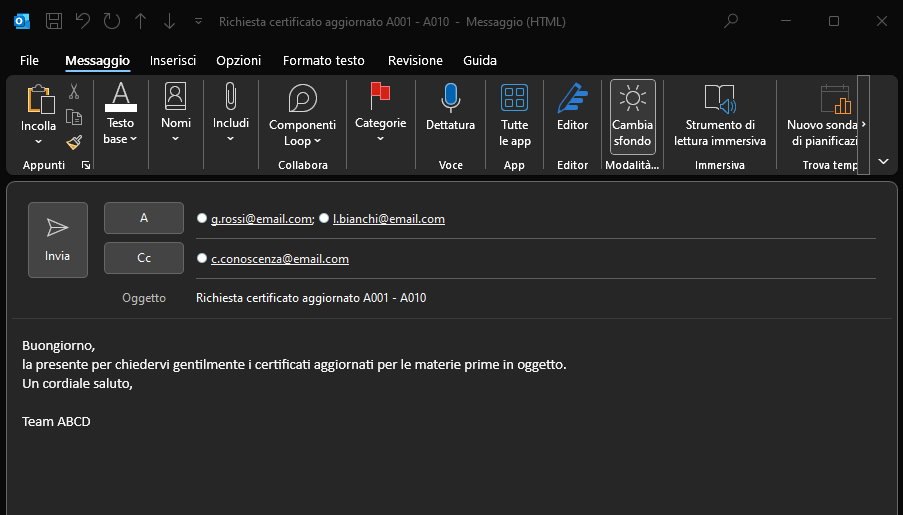
Task: Go to the next item with the down arrow
Action: click(169, 21)
